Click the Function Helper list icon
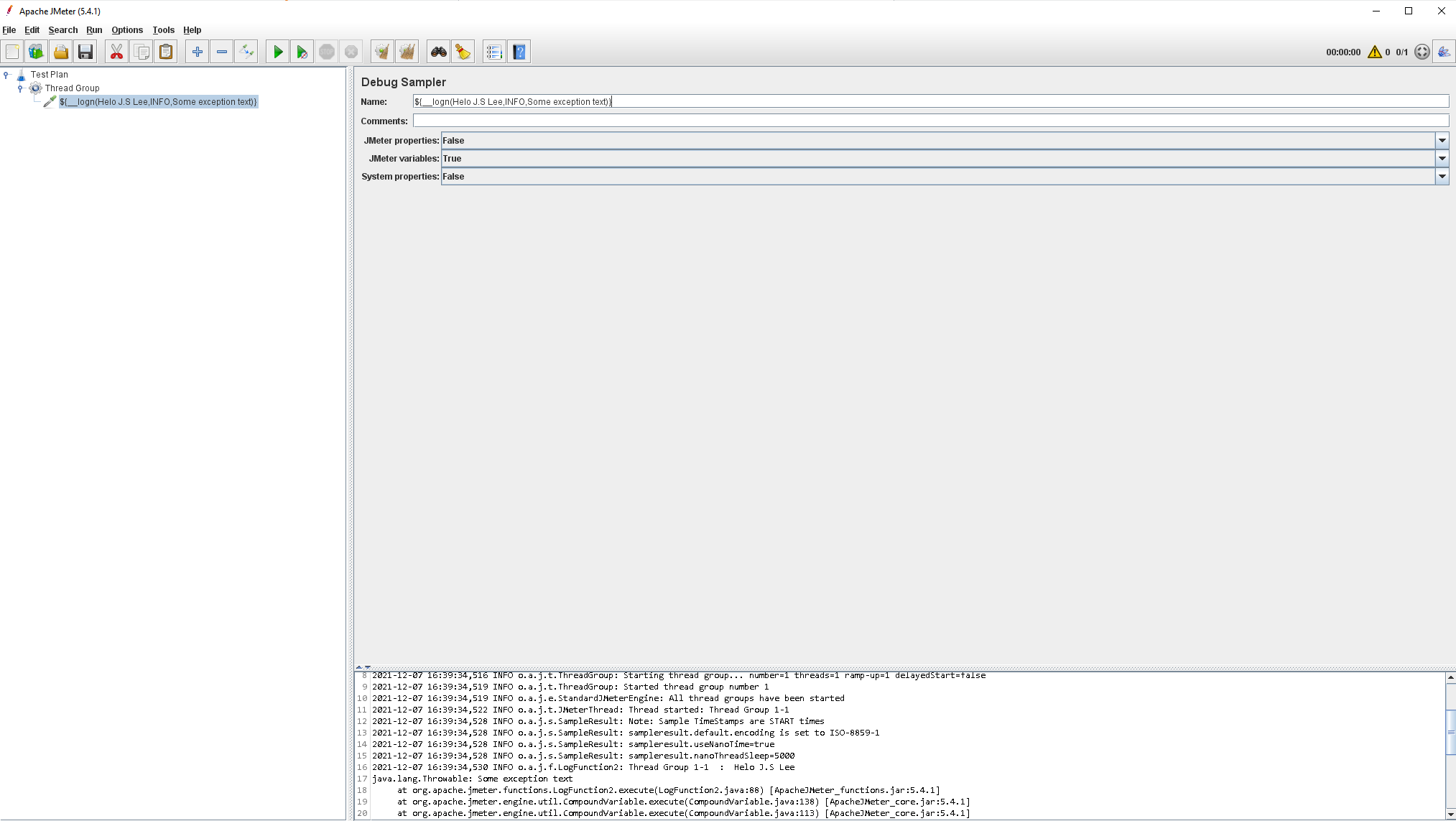This screenshot has width=1456, height=821. (x=493, y=52)
